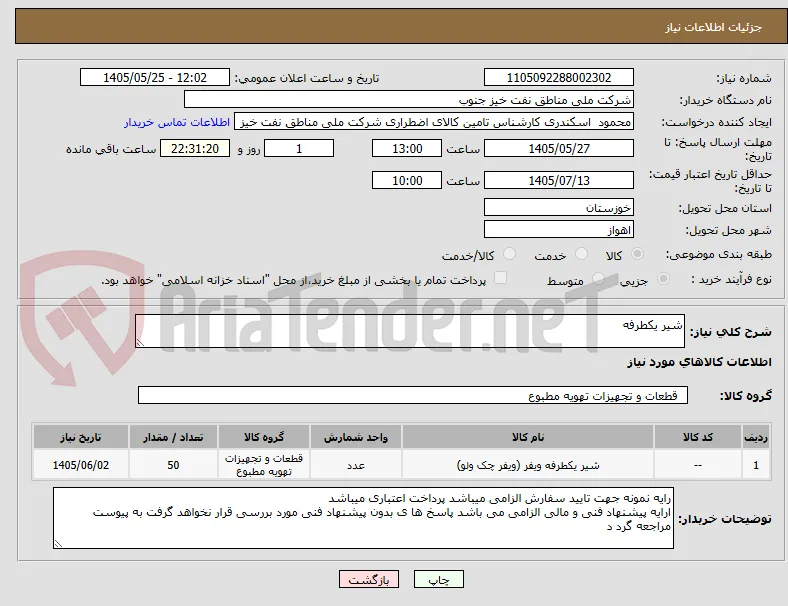Click the goods group cell in table row
Viewport: 788px width, 606px height.
264,465
